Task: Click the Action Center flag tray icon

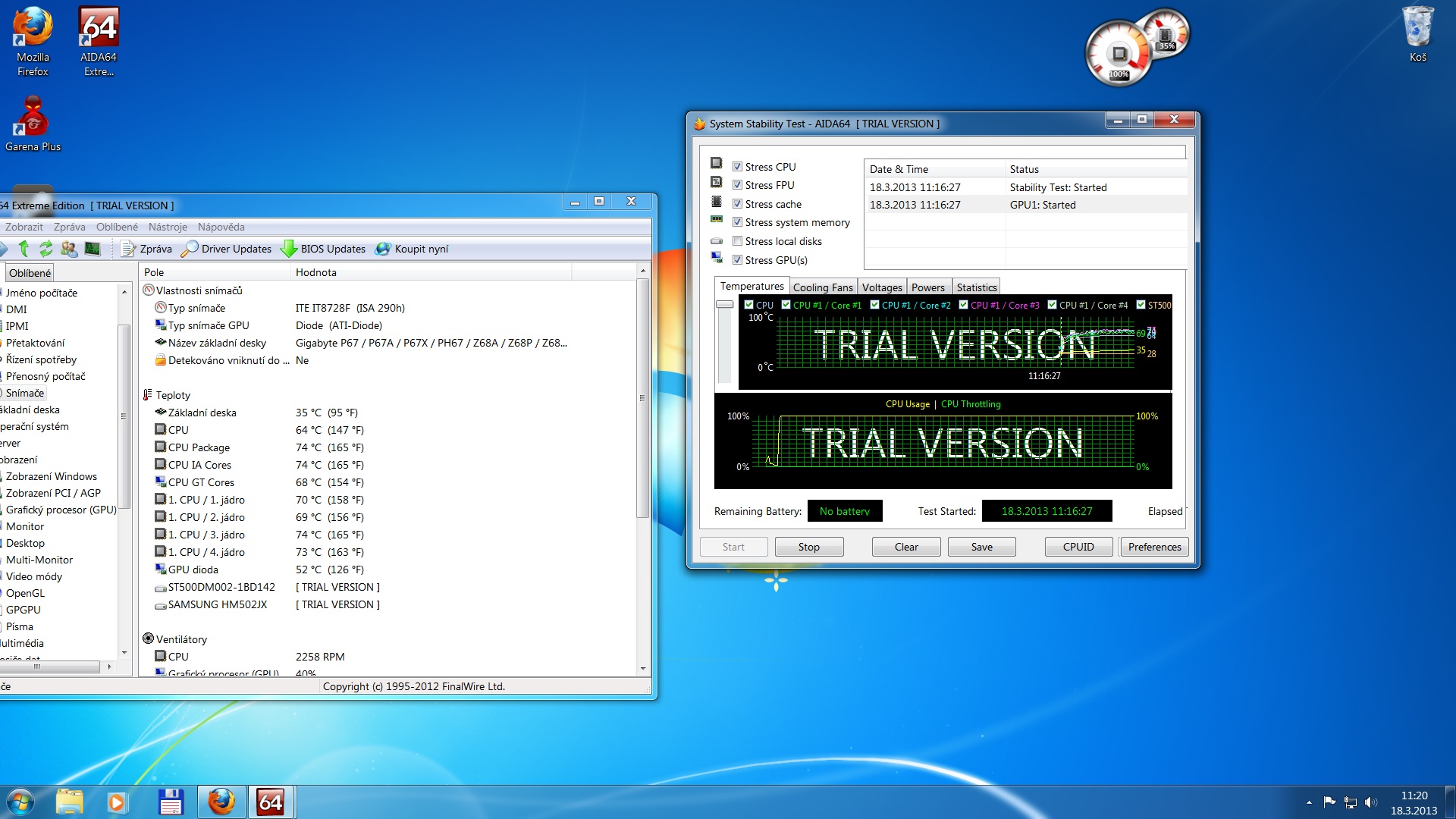Action: pyautogui.click(x=1329, y=802)
